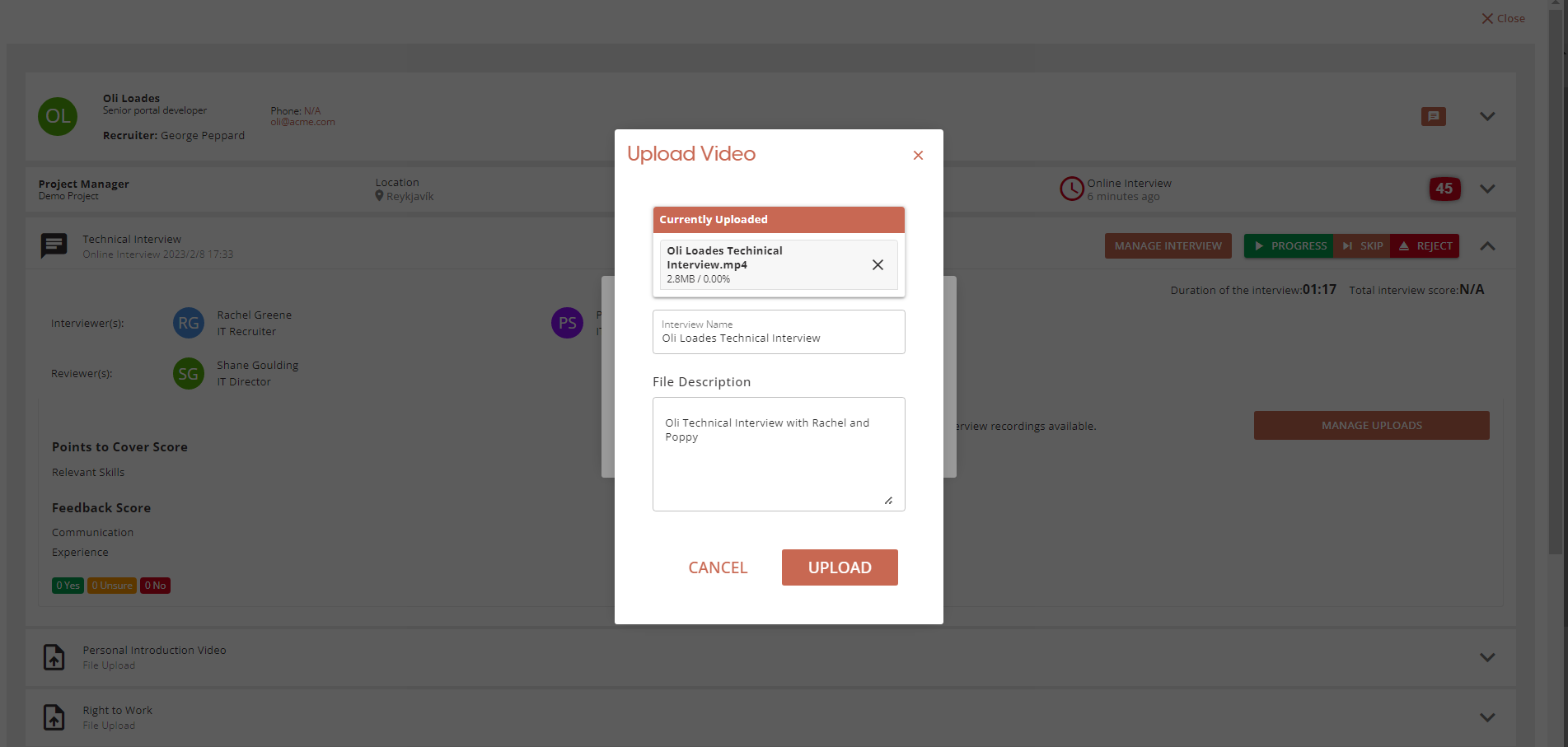Click Rachel Greene's RG avatar

(x=188, y=323)
